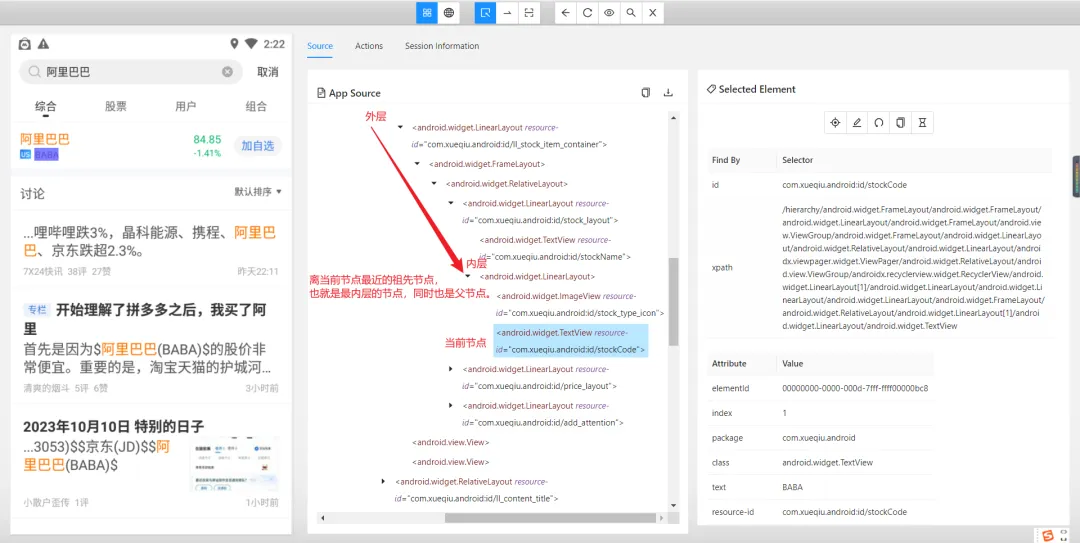The height and width of the screenshot is (543, 1080).
Task: Click the location status icon on phone
Action: 234,44
